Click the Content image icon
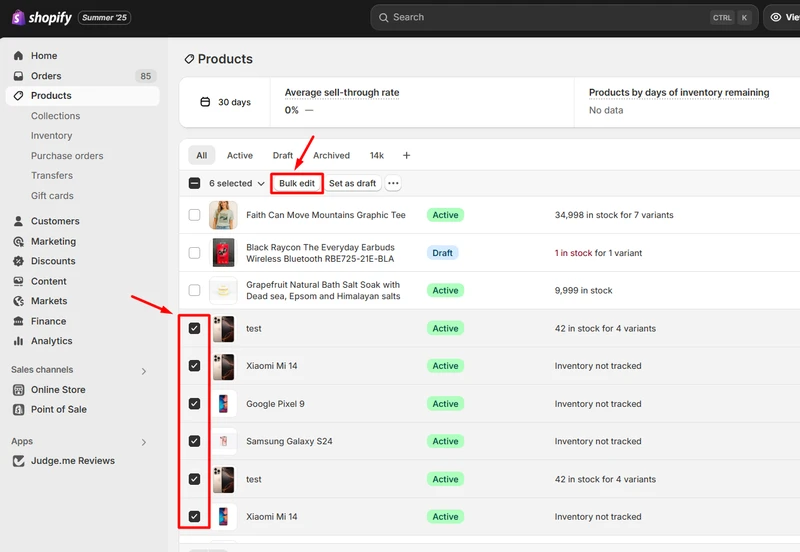The height and width of the screenshot is (552, 800). 18,281
